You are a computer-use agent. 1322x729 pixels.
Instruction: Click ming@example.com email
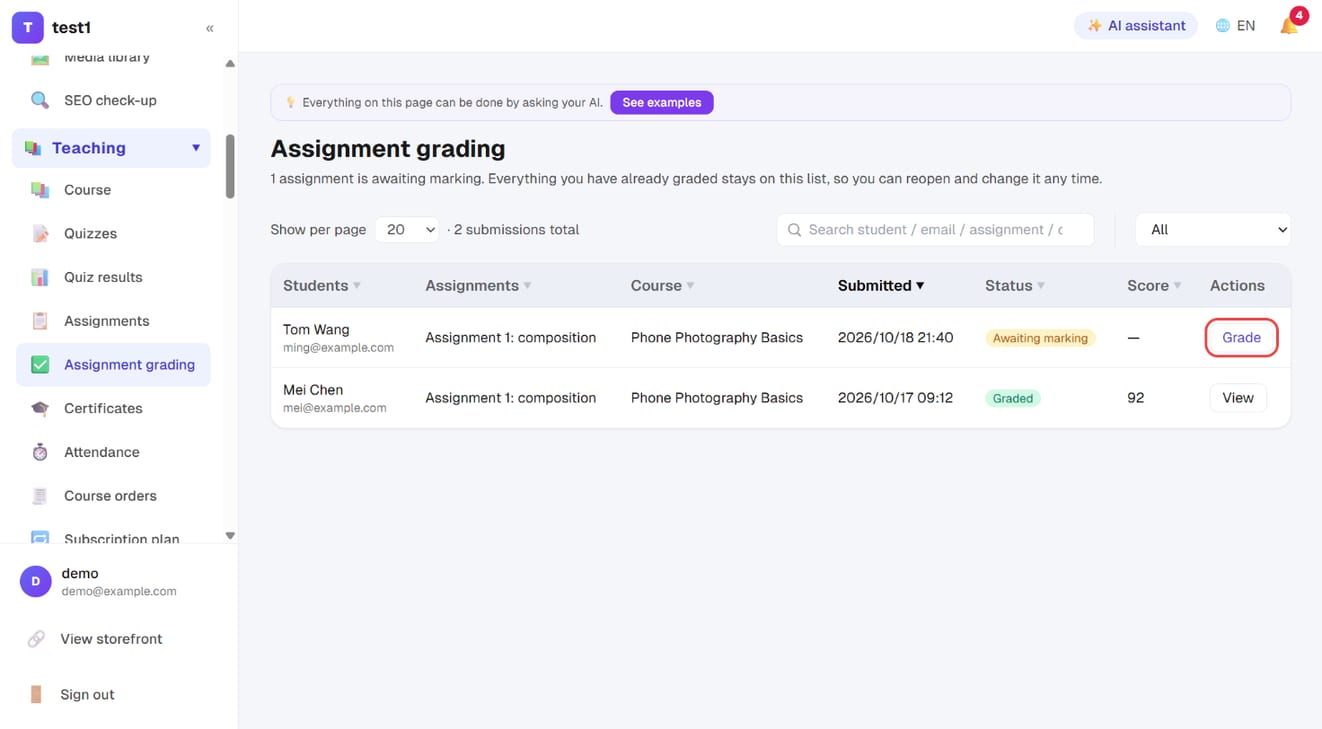click(x=338, y=348)
